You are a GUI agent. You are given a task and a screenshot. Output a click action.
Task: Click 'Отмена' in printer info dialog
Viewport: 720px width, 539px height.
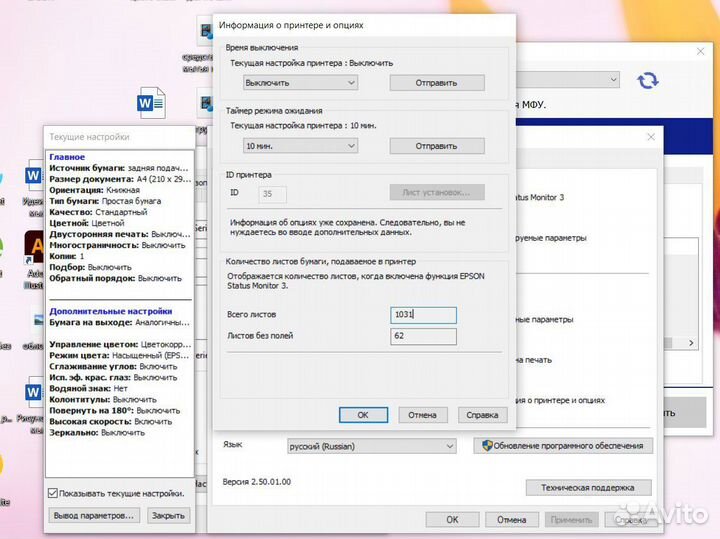[422, 415]
